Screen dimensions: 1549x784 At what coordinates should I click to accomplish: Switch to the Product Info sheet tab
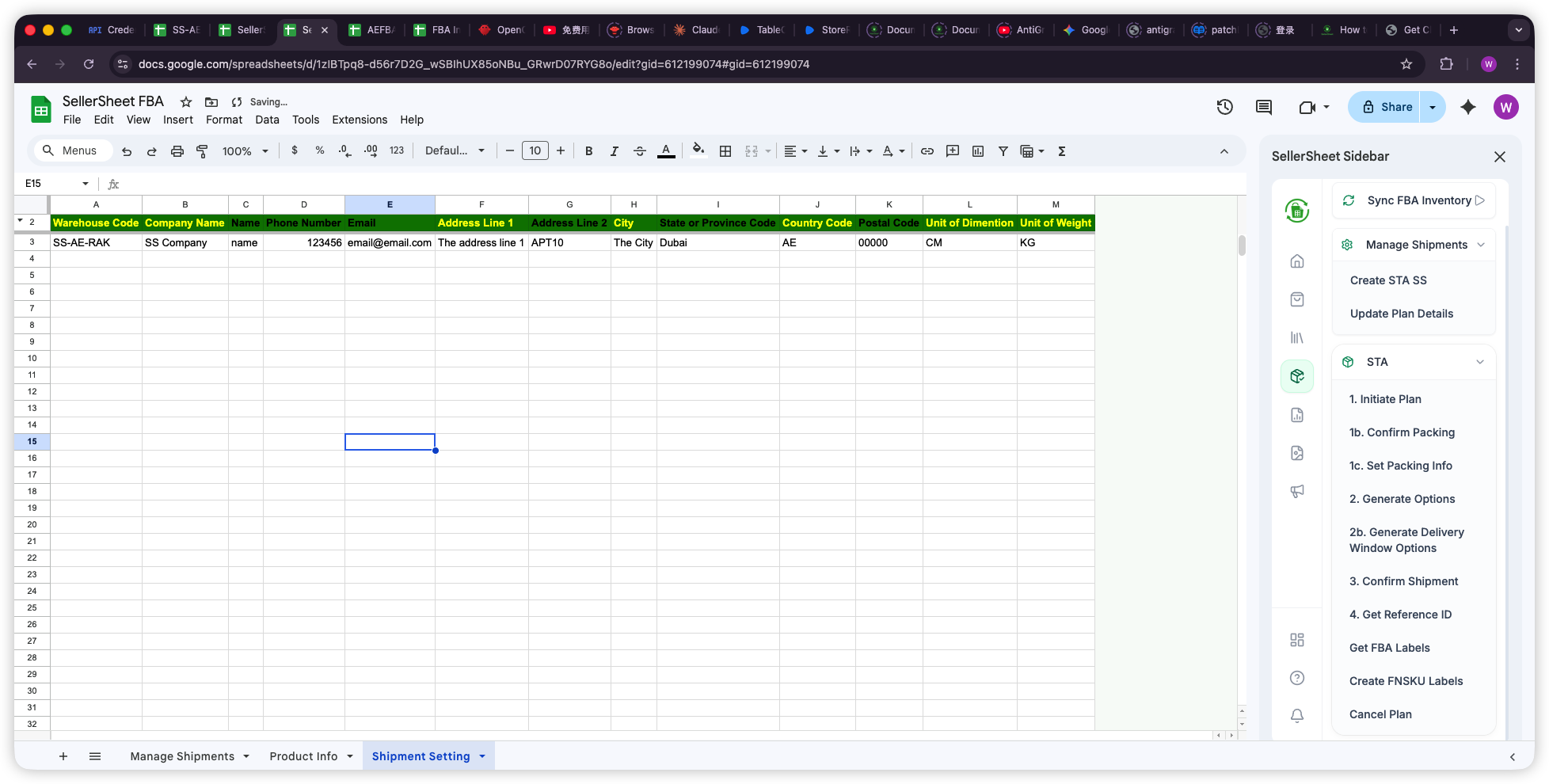click(x=303, y=755)
